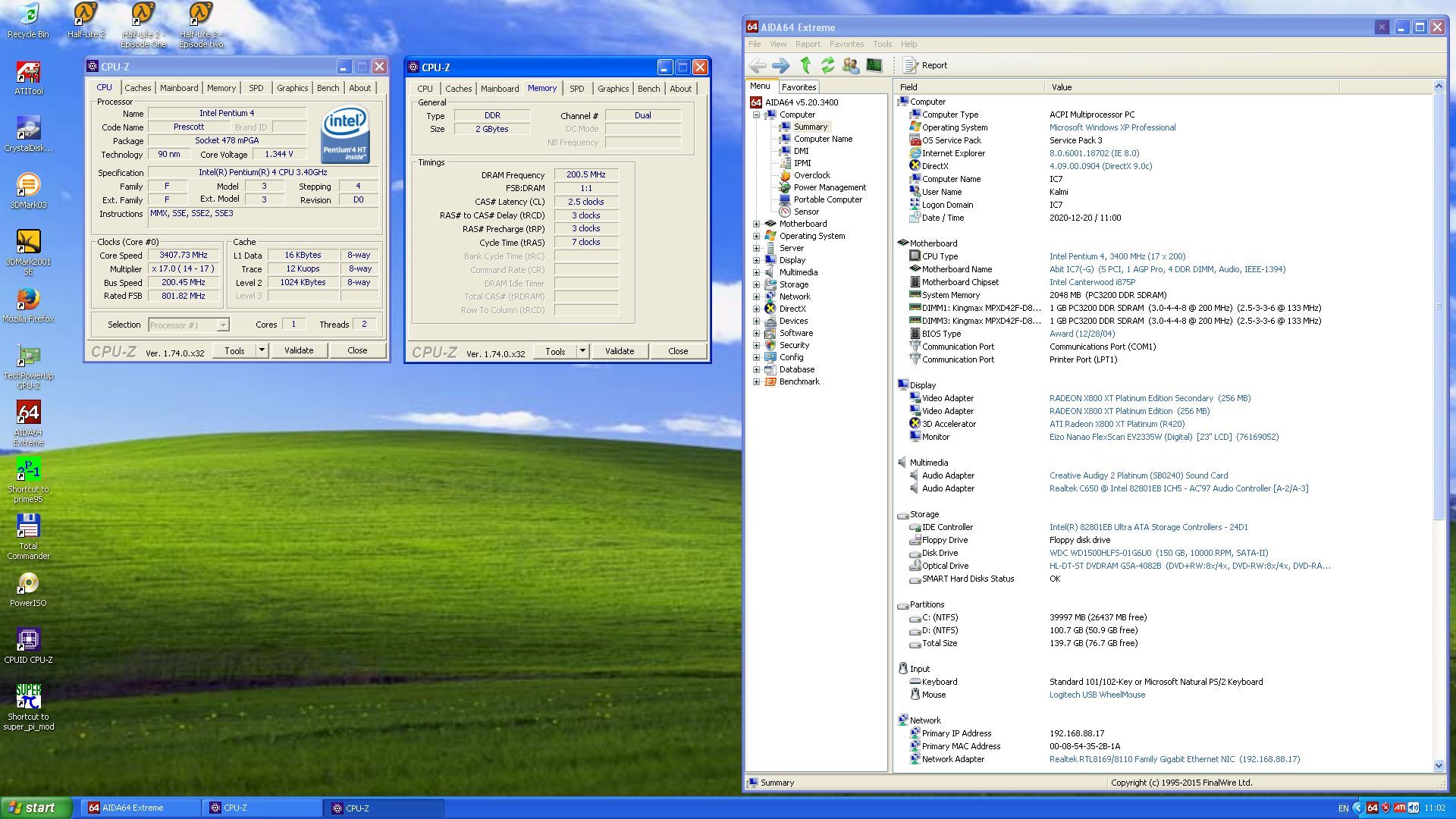Switch to Favorites tab in AIDA64 sidebar
Screen dimensions: 1456x819
click(799, 87)
